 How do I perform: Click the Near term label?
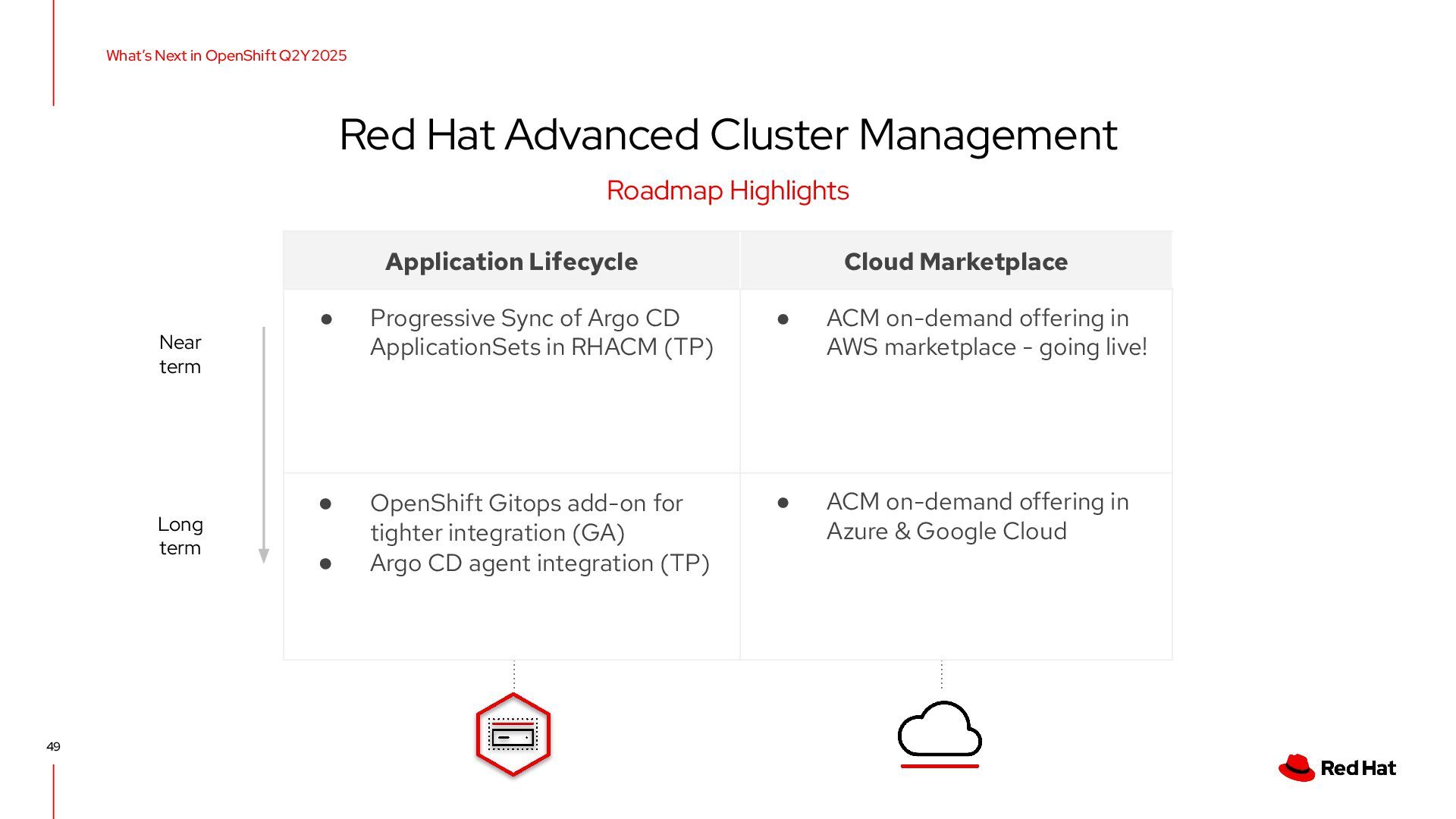180,354
